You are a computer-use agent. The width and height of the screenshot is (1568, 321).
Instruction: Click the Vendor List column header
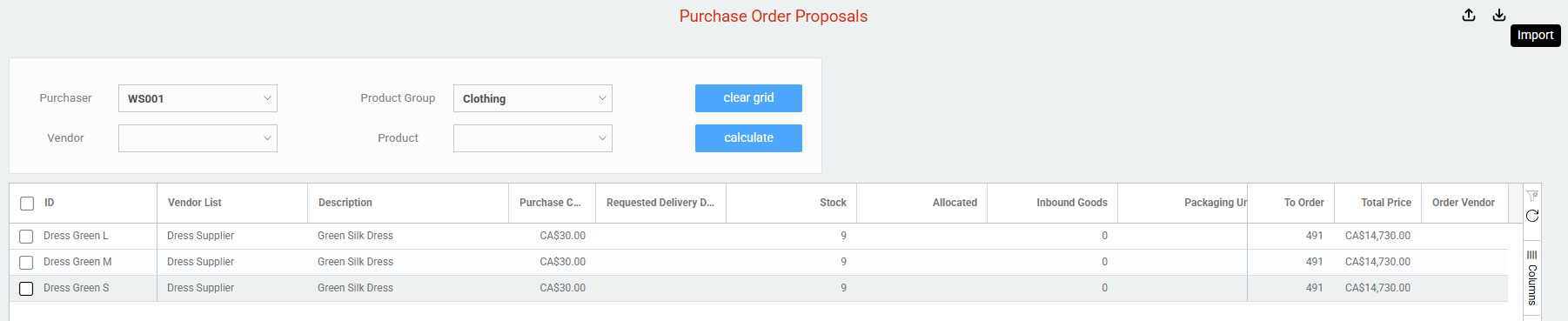point(195,203)
